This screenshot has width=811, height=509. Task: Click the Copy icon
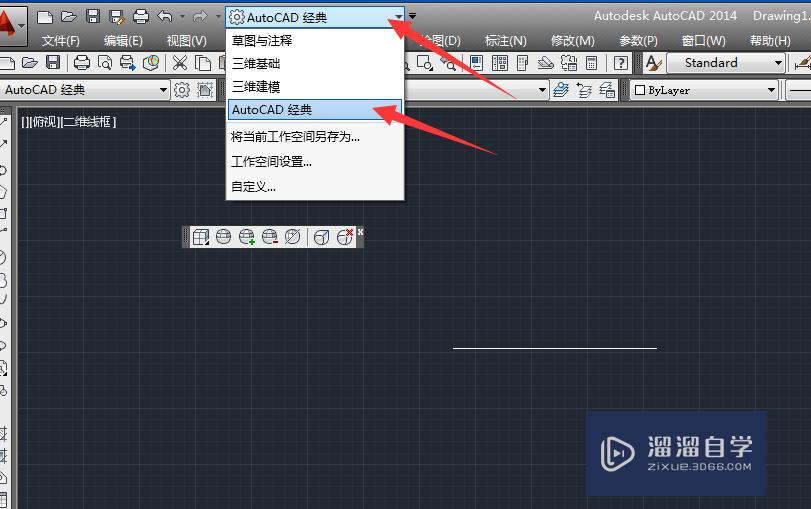coord(203,63)
